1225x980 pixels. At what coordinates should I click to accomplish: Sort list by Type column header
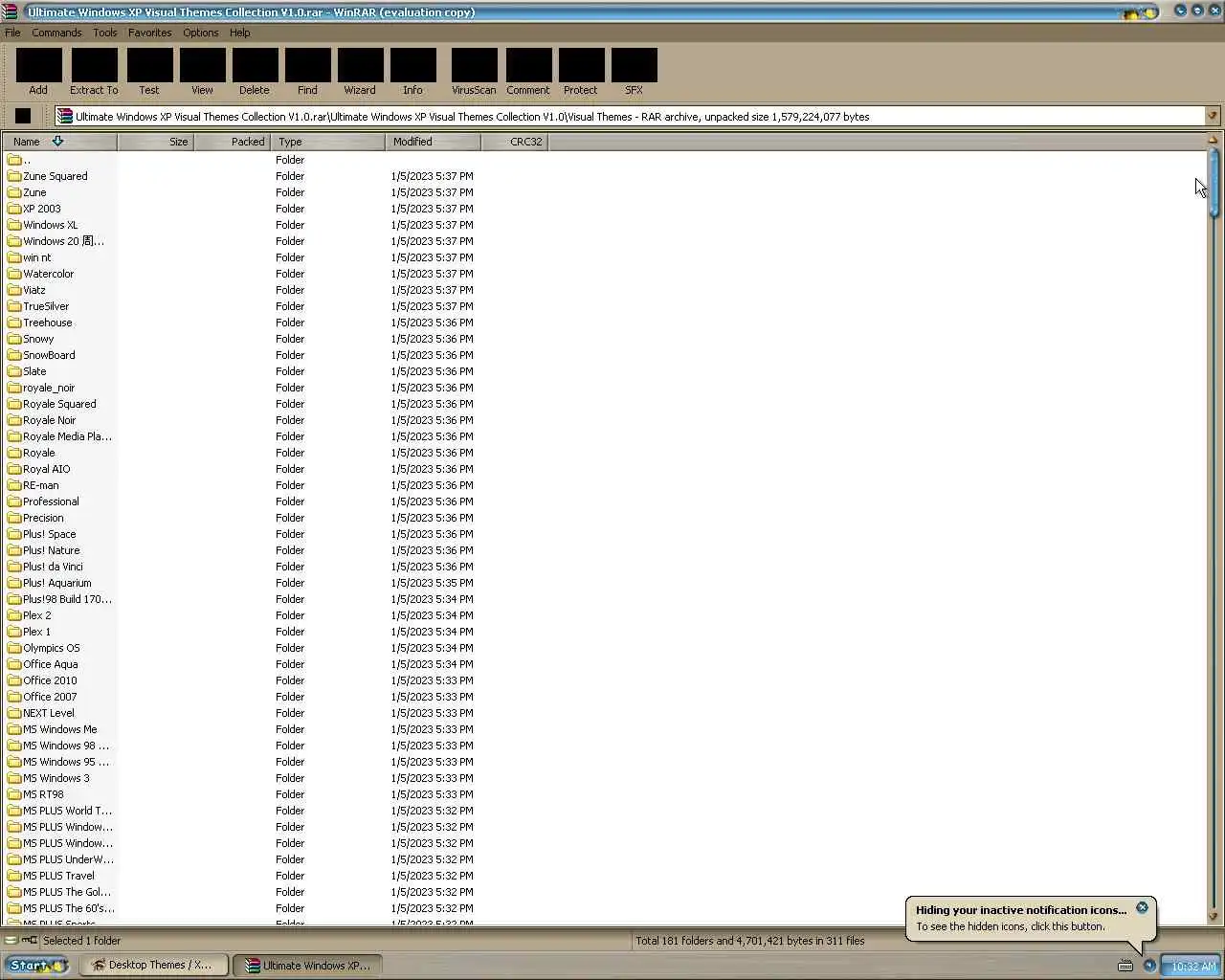click(x=327, y=142)
